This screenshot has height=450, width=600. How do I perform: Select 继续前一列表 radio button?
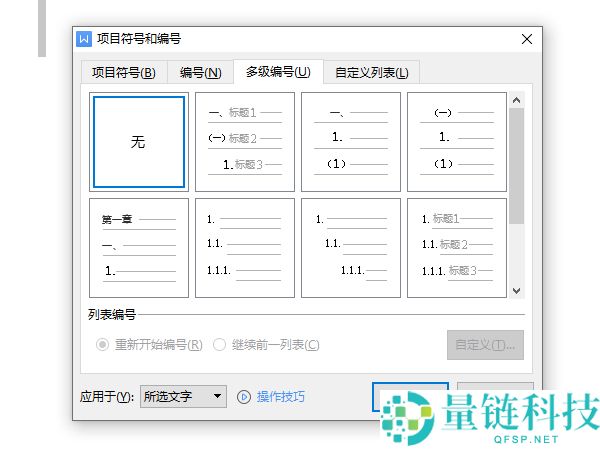point(219,345)
